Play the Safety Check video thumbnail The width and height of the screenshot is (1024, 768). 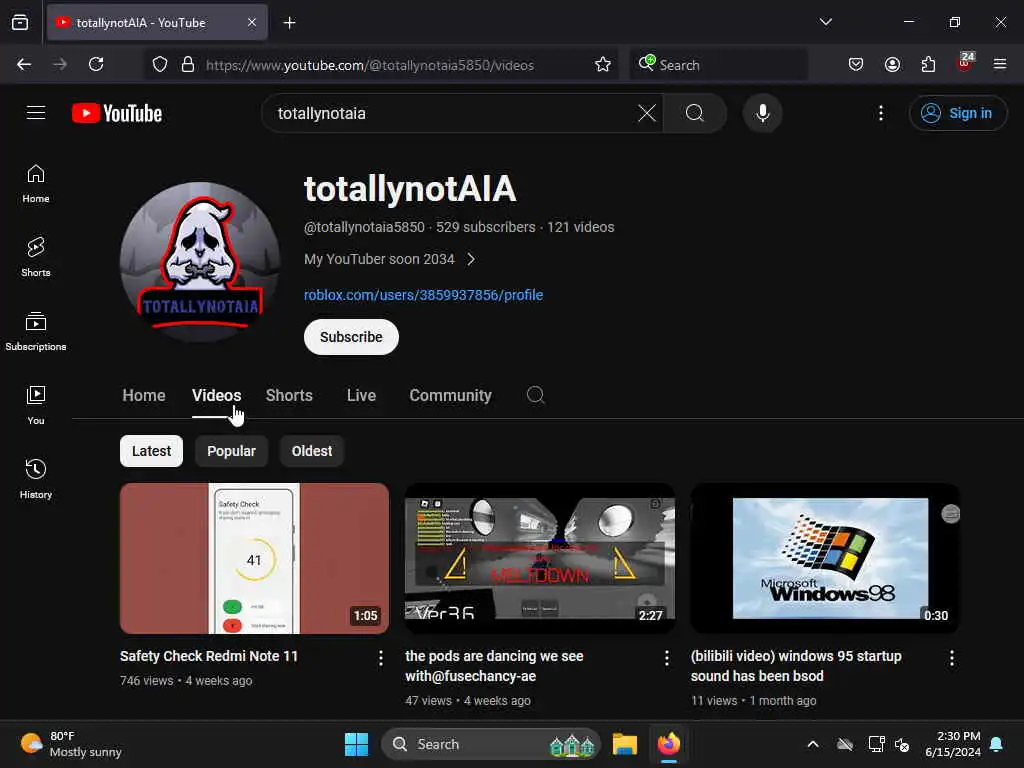tap(255, 558)
